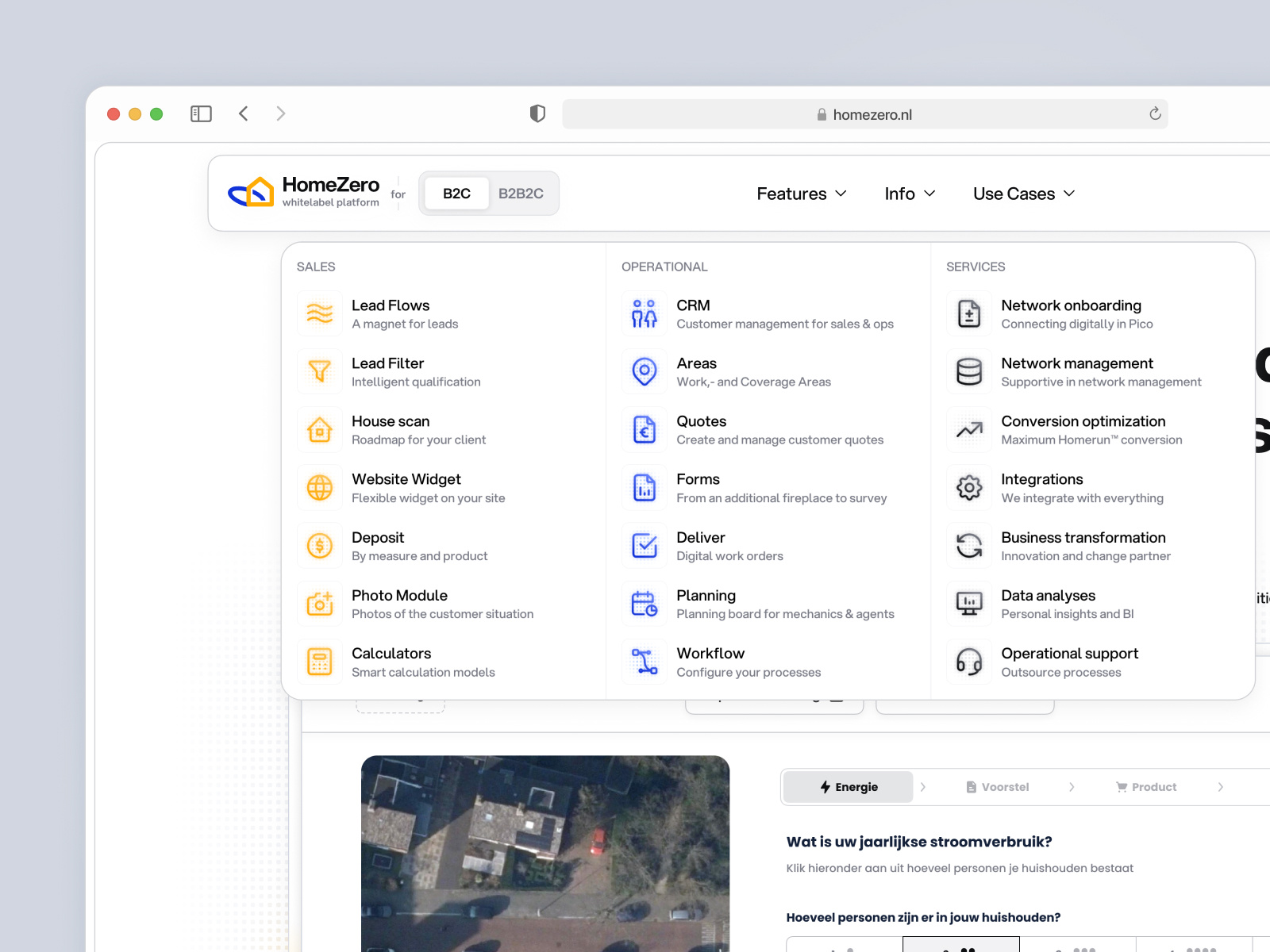
Task: Switch to the B2B2C mode
Action: [521, 193]
